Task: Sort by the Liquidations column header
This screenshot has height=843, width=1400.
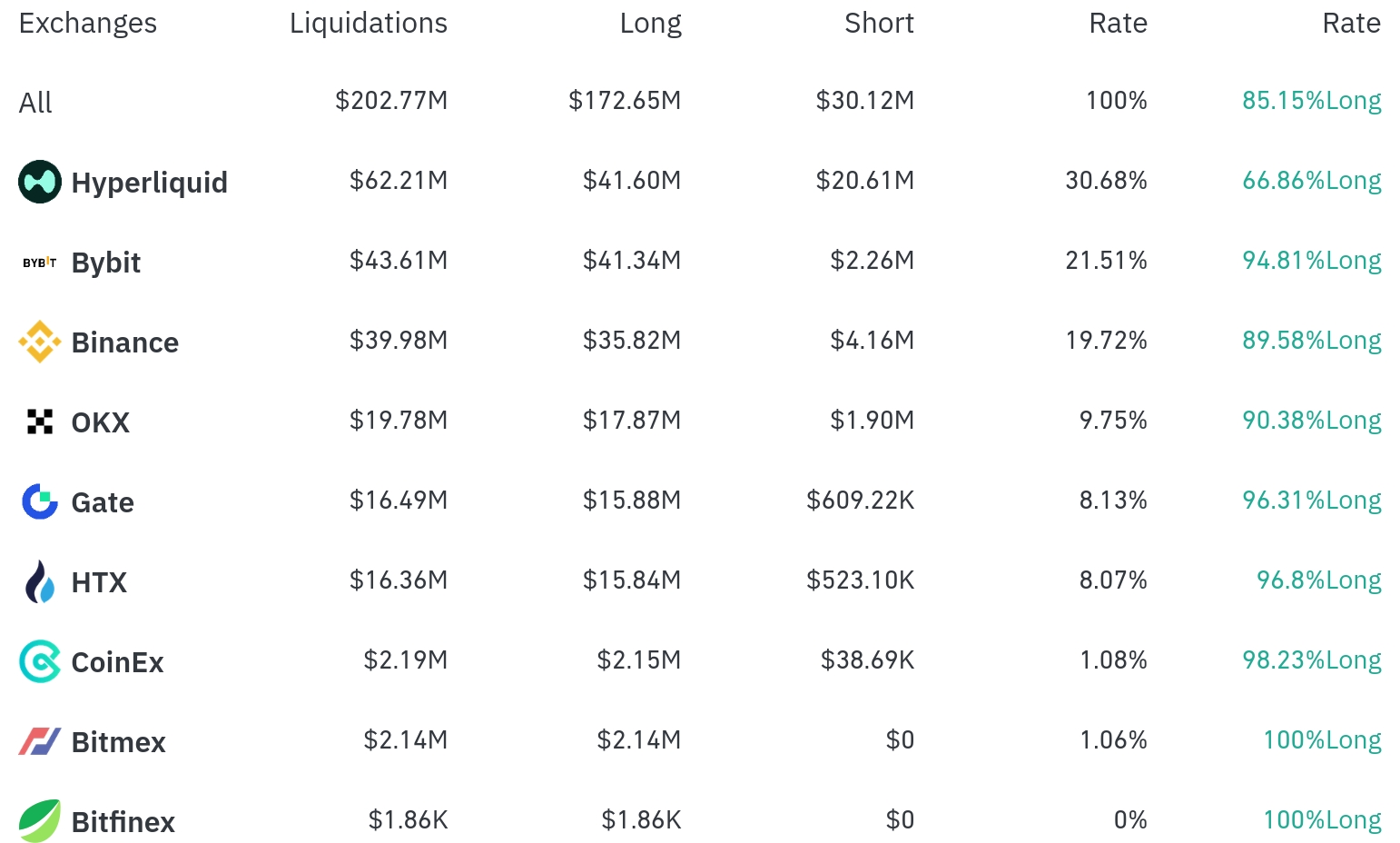Action: pyautogui.click(x=368, y=24)
